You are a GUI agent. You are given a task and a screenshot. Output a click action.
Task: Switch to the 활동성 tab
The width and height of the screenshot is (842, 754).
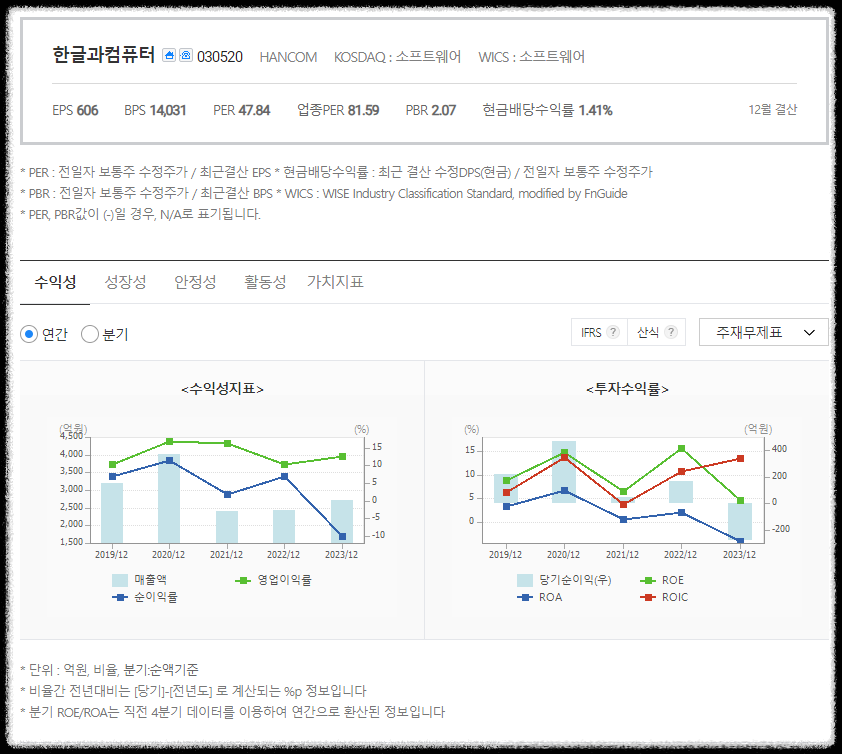pyautogui.click(x=265, y=282)
